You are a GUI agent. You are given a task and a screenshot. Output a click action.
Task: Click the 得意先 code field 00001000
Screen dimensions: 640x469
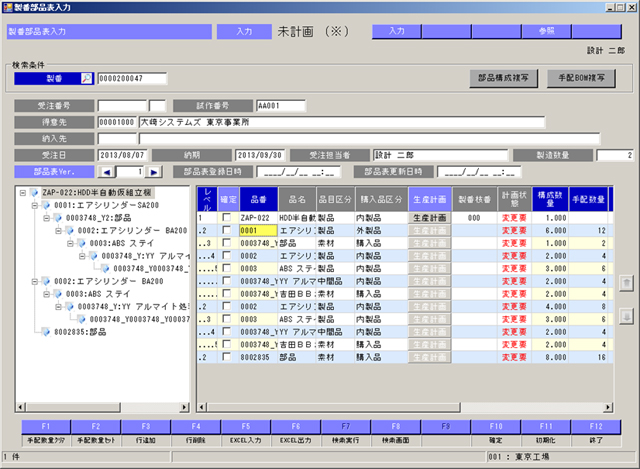[x=117, y=122]
